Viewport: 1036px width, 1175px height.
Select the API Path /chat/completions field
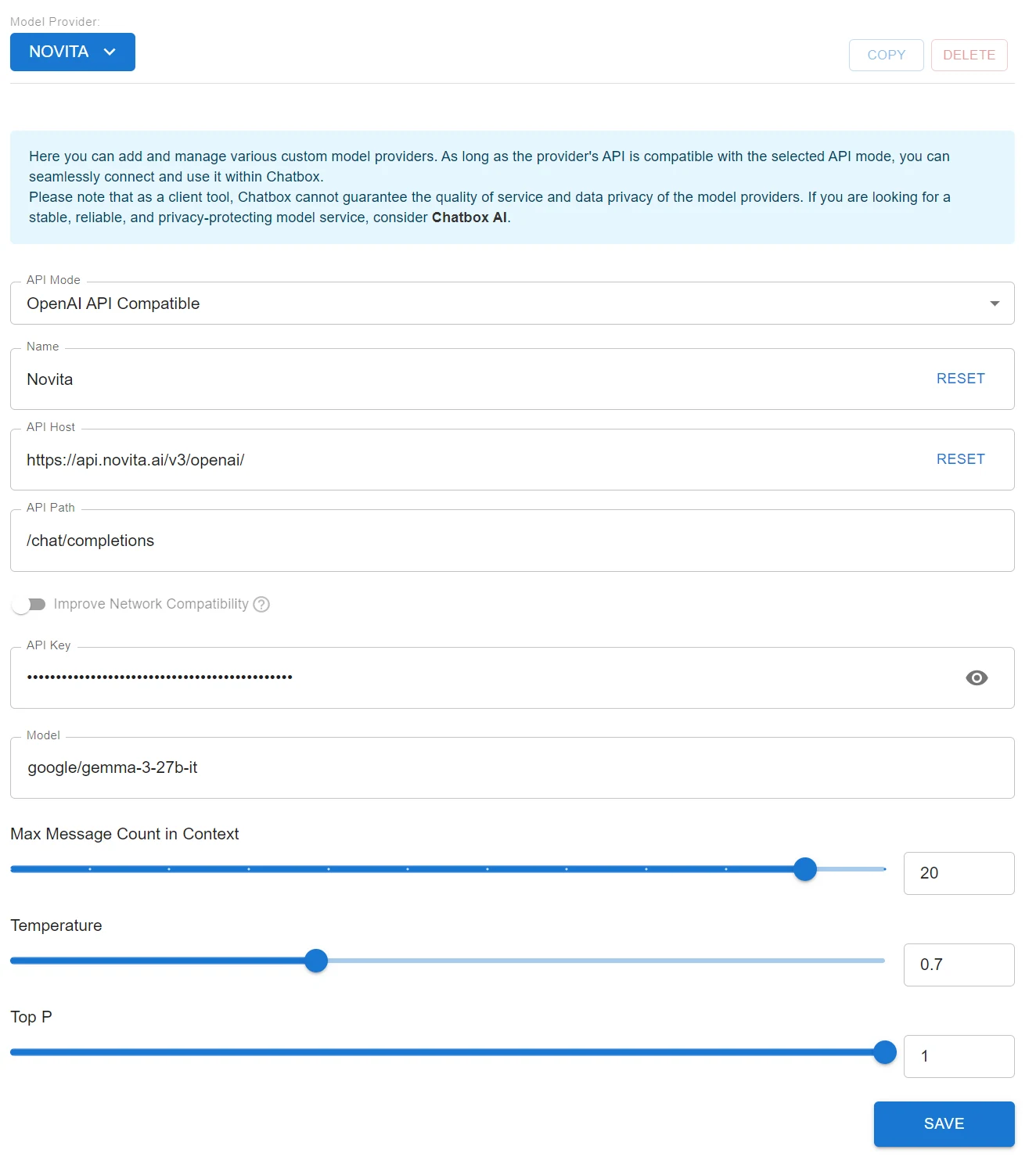pos(513,541)
